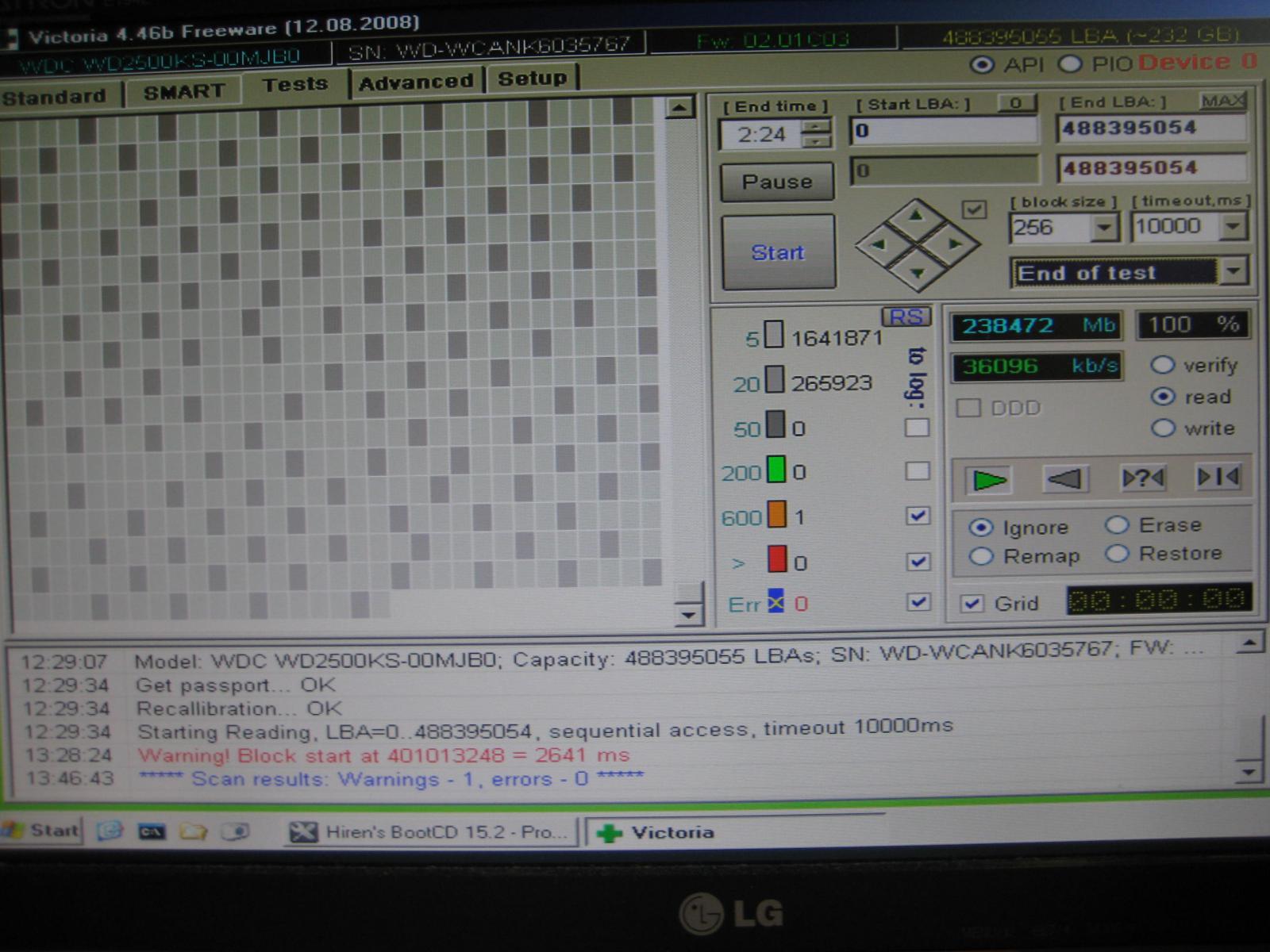Click the reverse scan arrow button

coord(1064,479)
